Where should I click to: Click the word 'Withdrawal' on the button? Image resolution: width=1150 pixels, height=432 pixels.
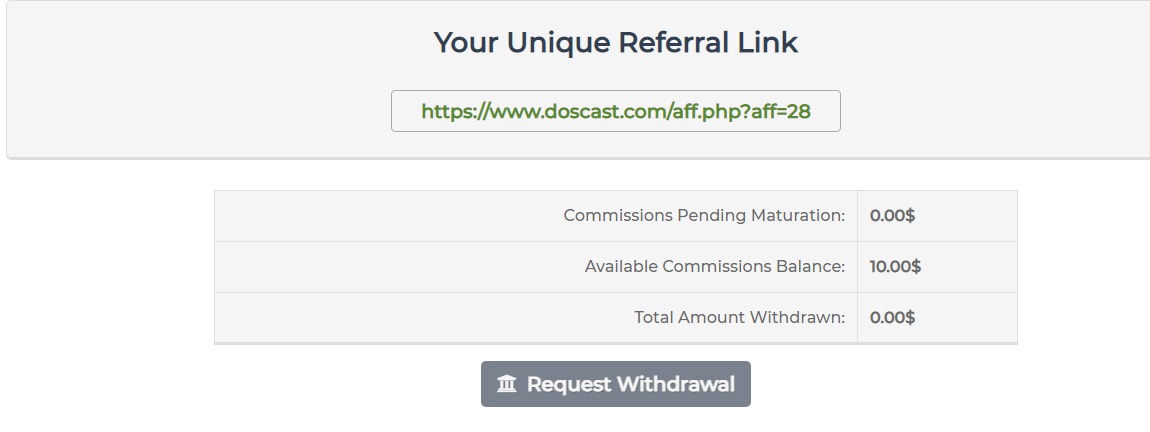tap(675, 385)
